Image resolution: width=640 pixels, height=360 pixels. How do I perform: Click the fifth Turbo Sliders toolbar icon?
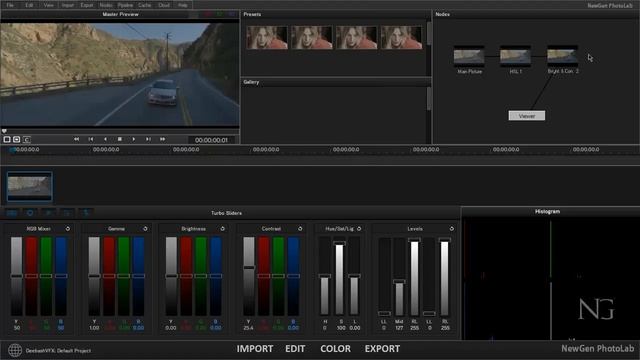[x=86, y=213]
